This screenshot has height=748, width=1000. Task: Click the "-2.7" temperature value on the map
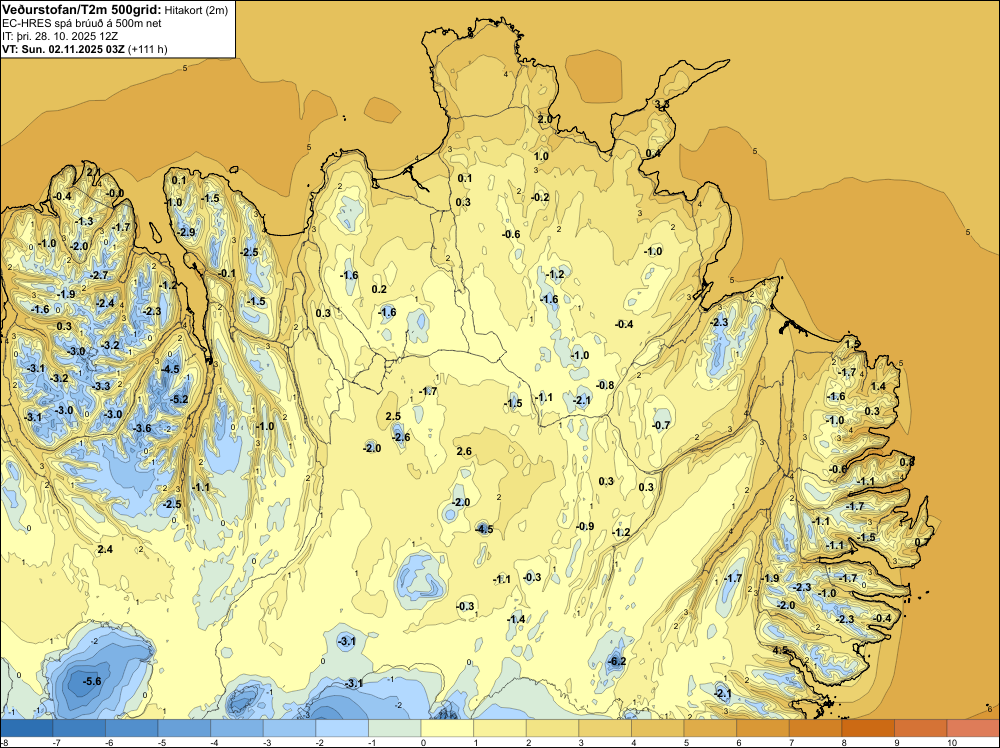[x=99, y=275]
